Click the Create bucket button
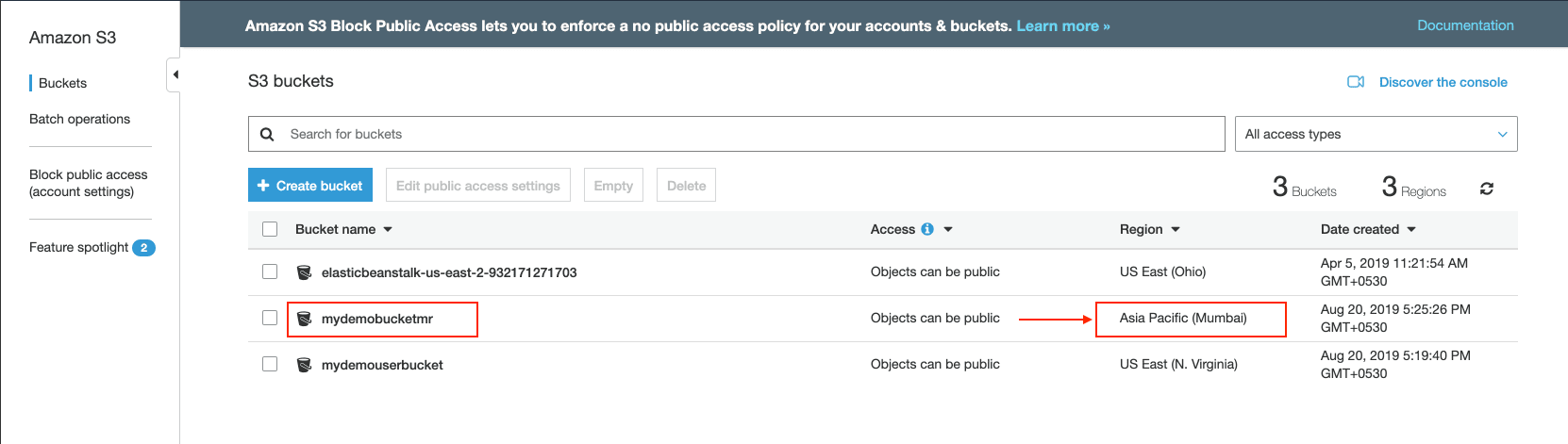Image resolution: width=1568 pixels, height=444 pixels. (310, 185)
